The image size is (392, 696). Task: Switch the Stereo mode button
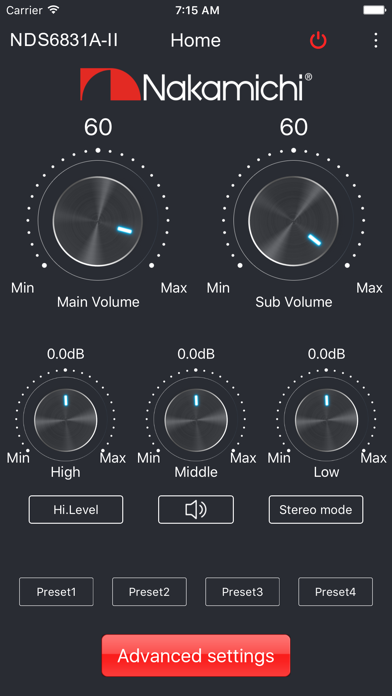(316, 510)
